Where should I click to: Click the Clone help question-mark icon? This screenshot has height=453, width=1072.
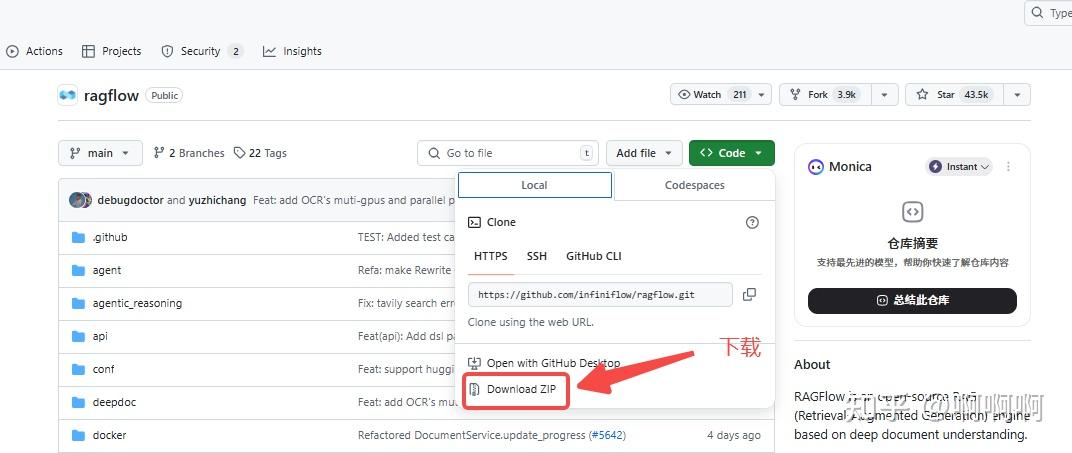[752, 222]
